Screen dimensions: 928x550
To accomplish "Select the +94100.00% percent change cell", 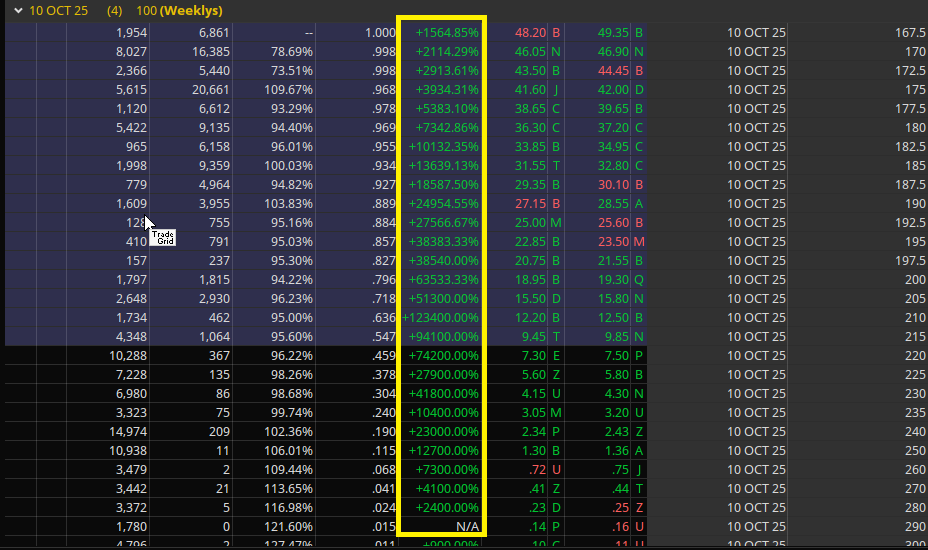I will [445, 336].
